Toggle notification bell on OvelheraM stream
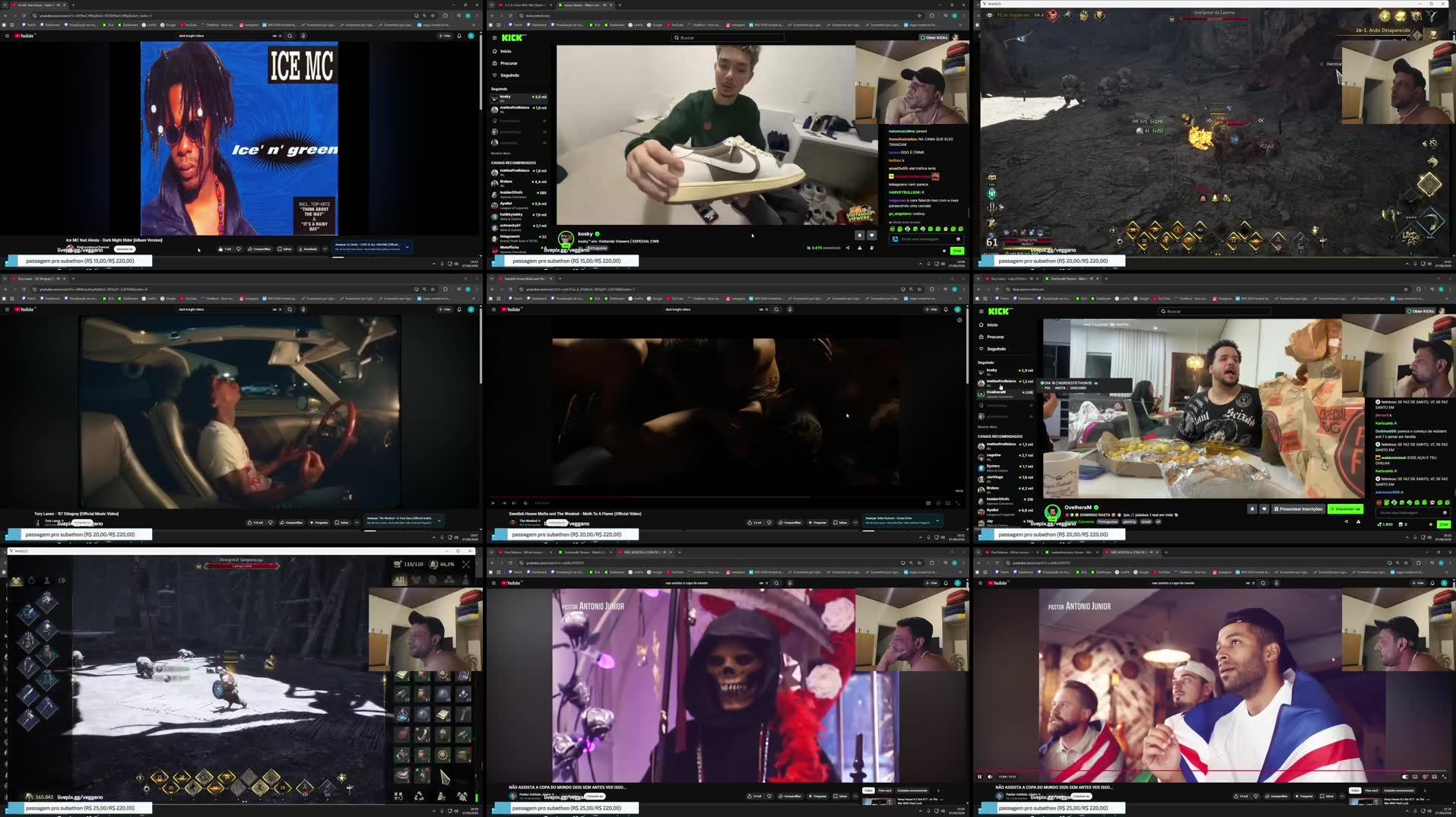The height and width of the screenshot is (817, 1456). tap(1252, 509)
